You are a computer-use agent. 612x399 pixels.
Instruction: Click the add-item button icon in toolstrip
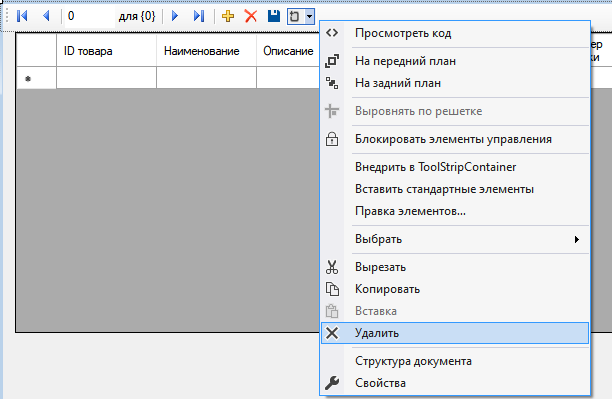[295, 16]
